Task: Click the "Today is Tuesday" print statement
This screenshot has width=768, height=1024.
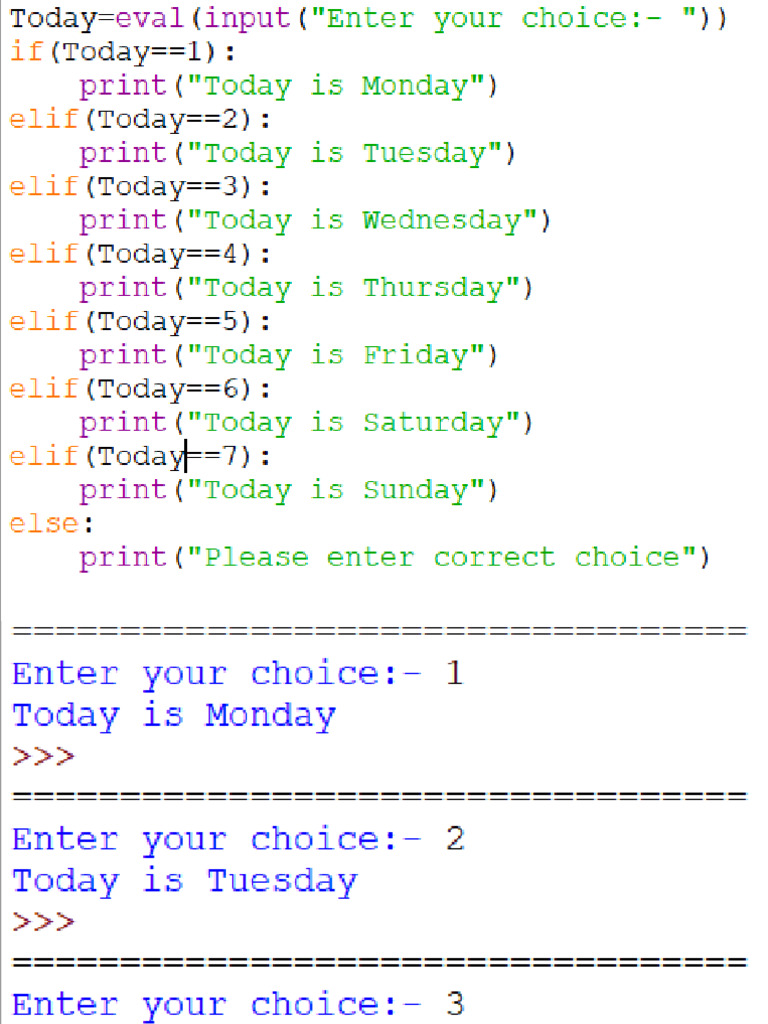Action: pyautogui.click(x=297, y=154)
